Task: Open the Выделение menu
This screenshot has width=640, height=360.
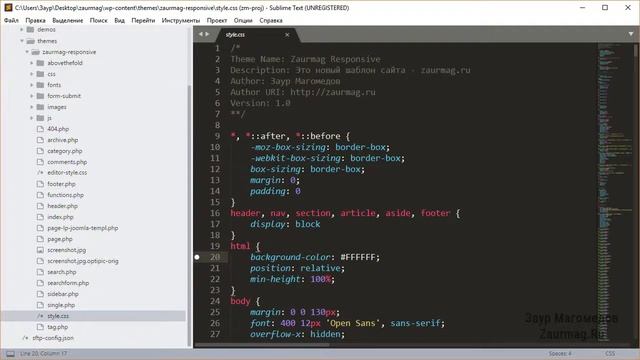Action: point(68,20)
